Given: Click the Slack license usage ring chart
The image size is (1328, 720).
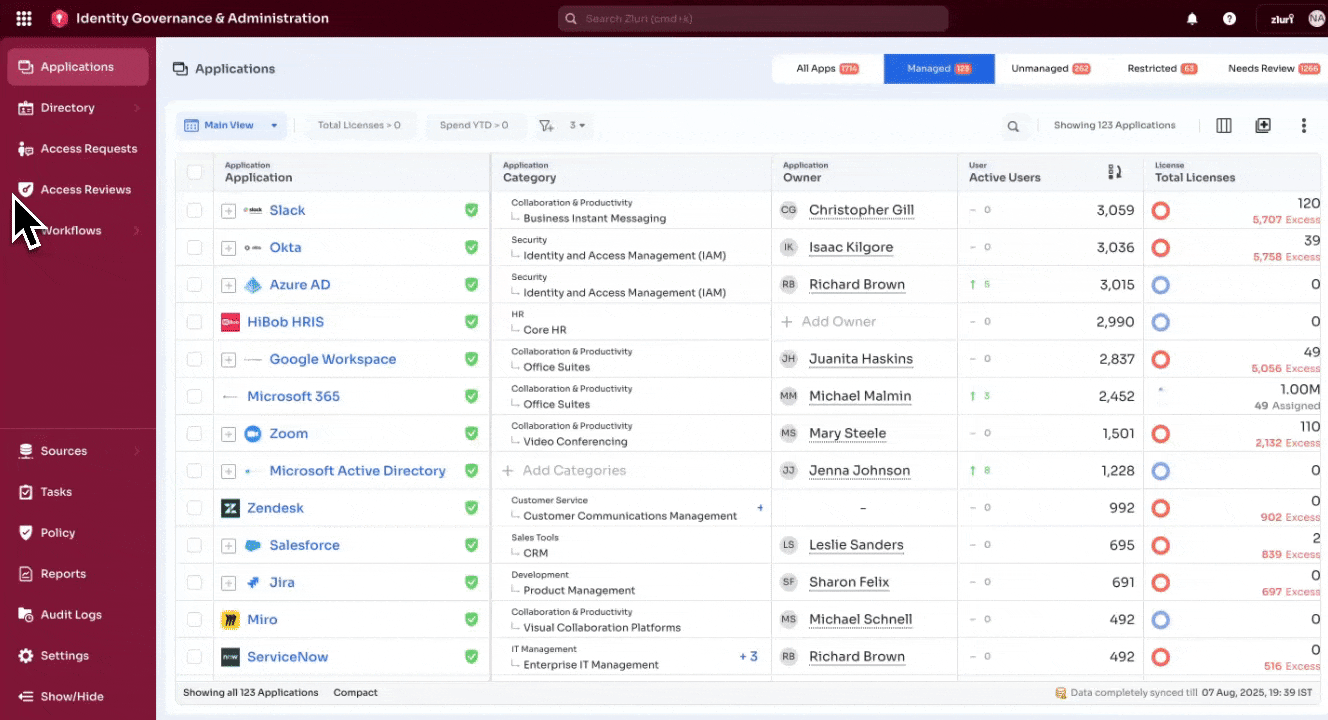Looking at the screenshot, I should 1160,210.
